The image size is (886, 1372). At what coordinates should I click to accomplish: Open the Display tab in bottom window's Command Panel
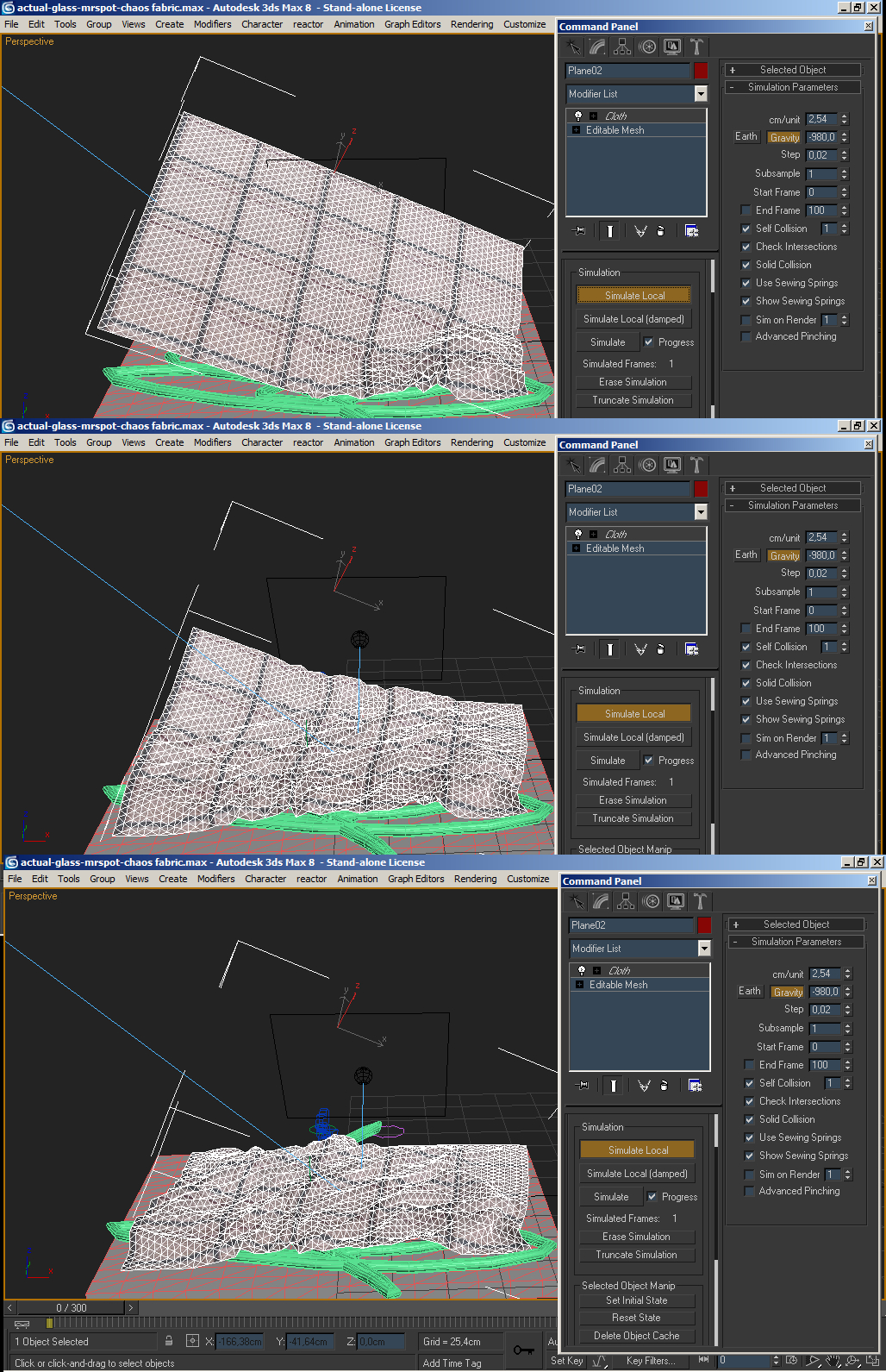(676, 901)
